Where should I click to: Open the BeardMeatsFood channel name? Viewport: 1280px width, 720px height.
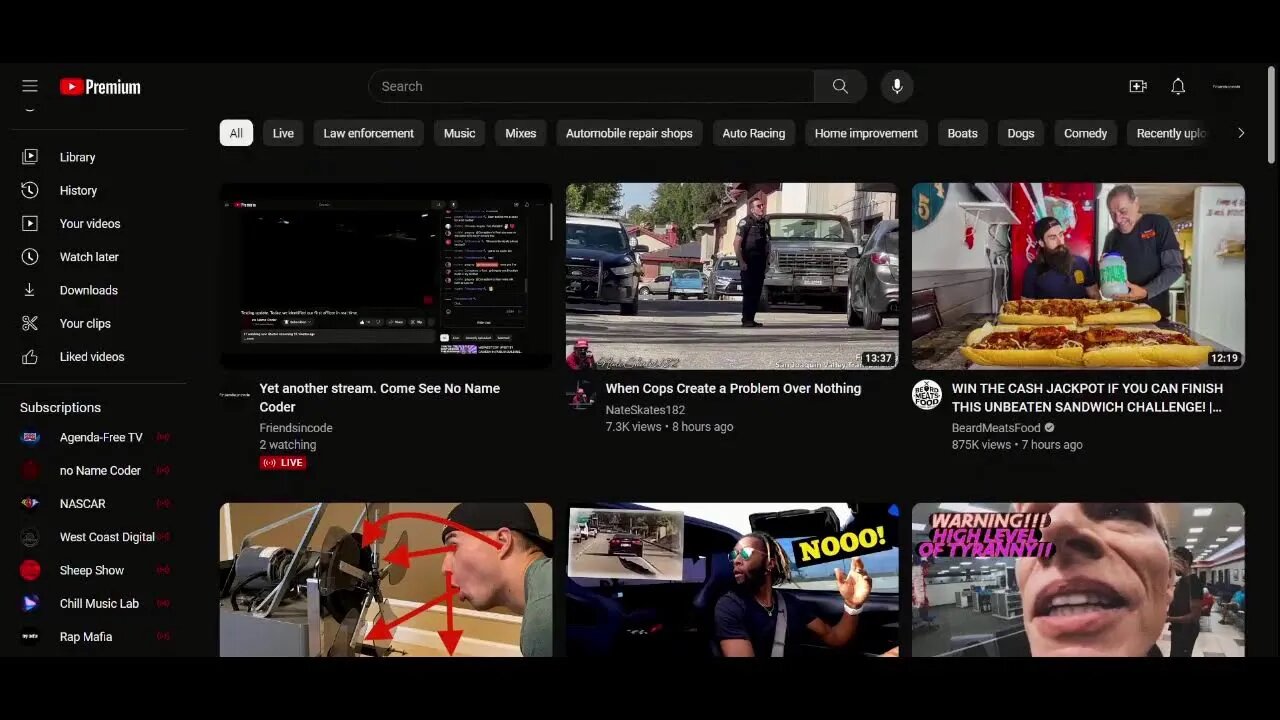coord(996,428)
